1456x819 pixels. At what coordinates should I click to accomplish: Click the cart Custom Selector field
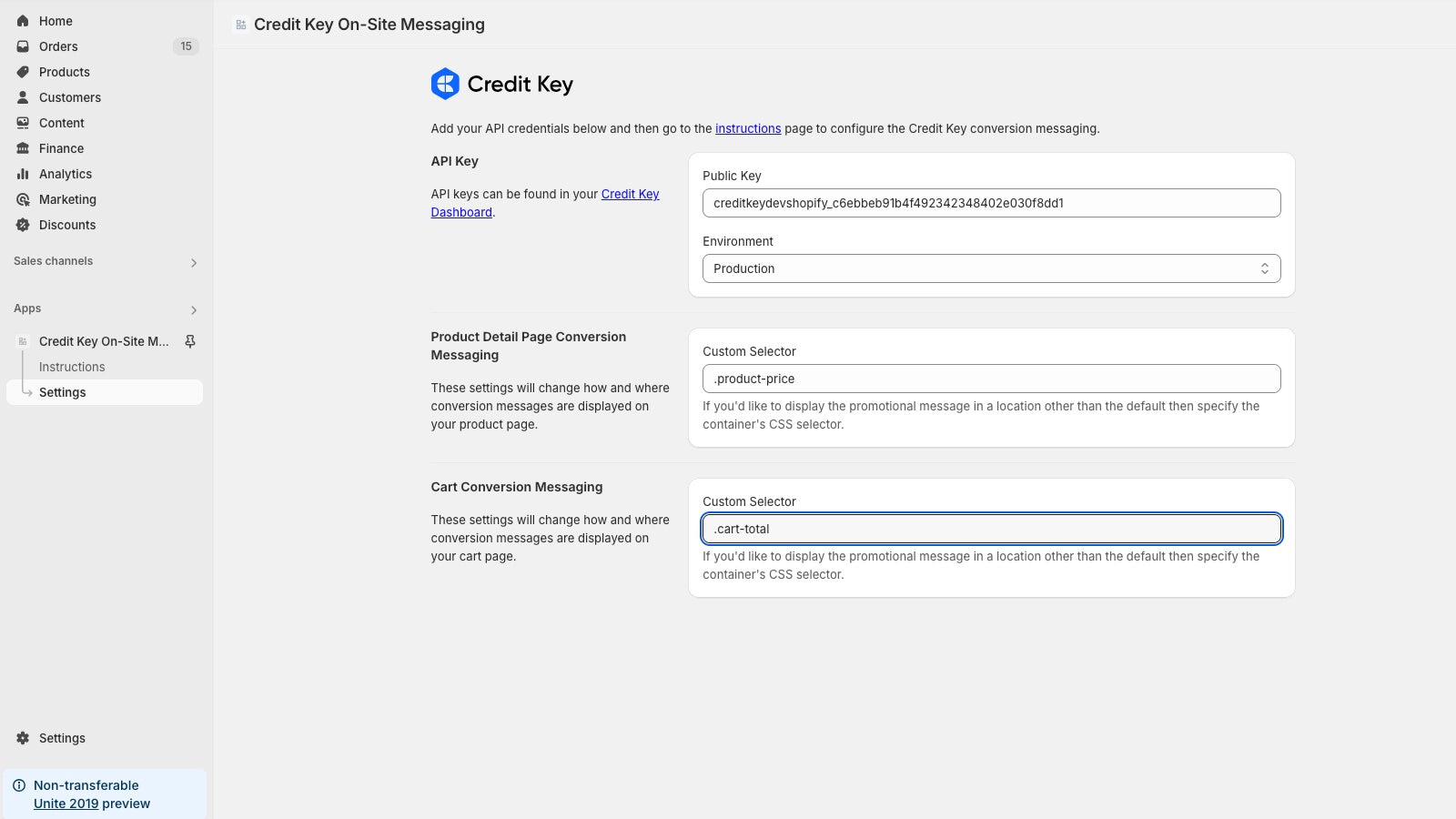click(x=991, y=529)
